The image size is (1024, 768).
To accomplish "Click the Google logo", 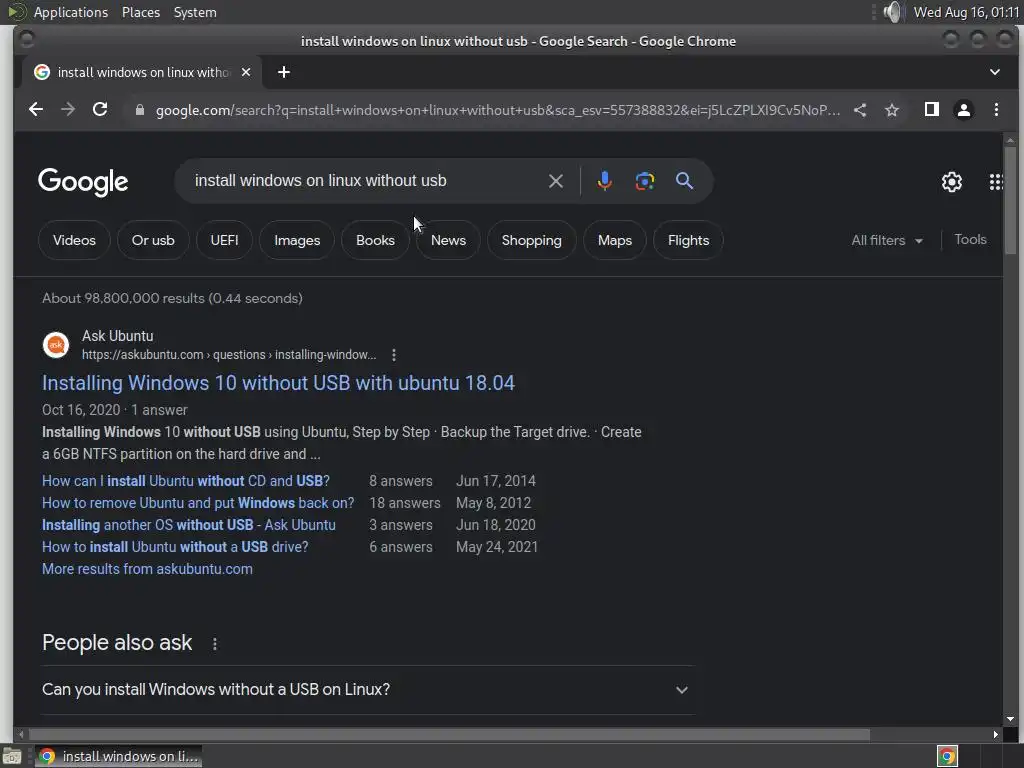I will 83,182.
